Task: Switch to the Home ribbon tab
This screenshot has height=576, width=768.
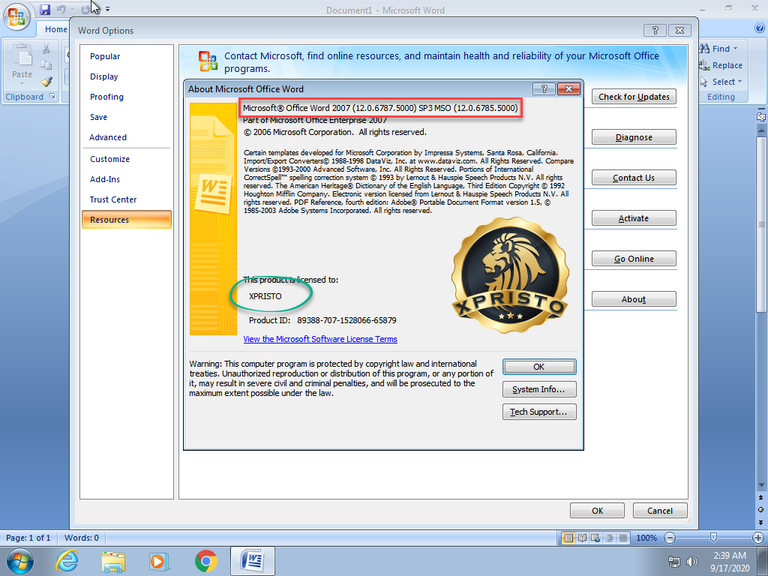Action: 55,29
